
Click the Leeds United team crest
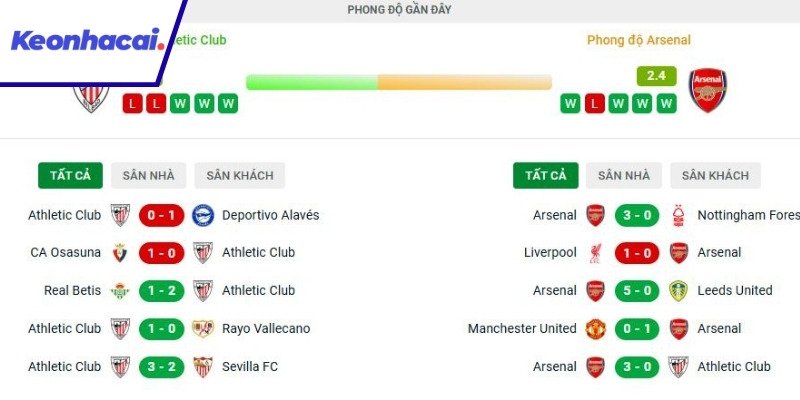(x=679, y=291)
